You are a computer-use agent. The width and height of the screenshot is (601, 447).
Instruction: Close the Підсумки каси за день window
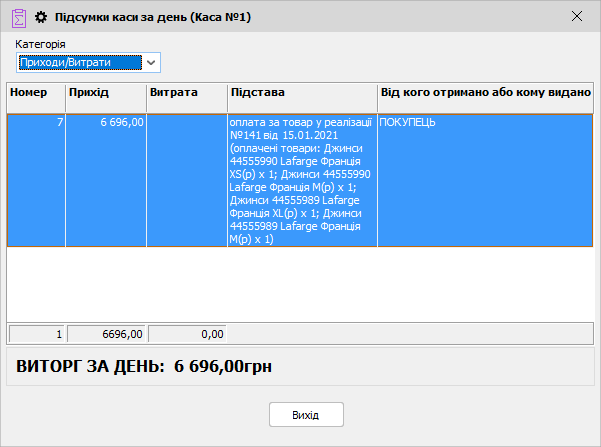[x=576, y=16]
